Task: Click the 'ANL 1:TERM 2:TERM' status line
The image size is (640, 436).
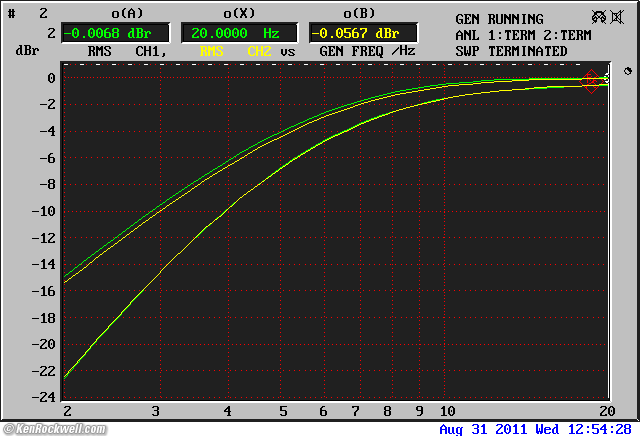Action: (x=523, y=35)
